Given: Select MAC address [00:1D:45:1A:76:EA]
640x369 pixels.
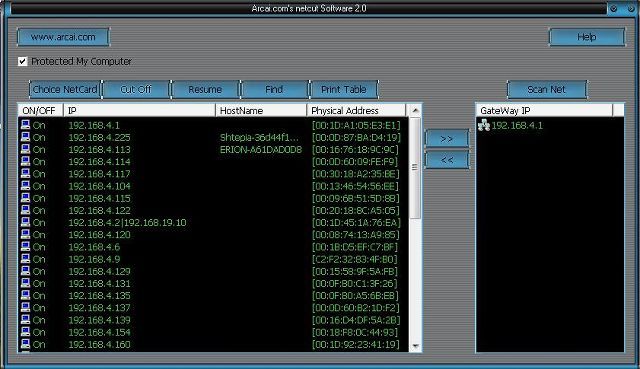Looking at the screenshot, I should (x=356, y=222).
